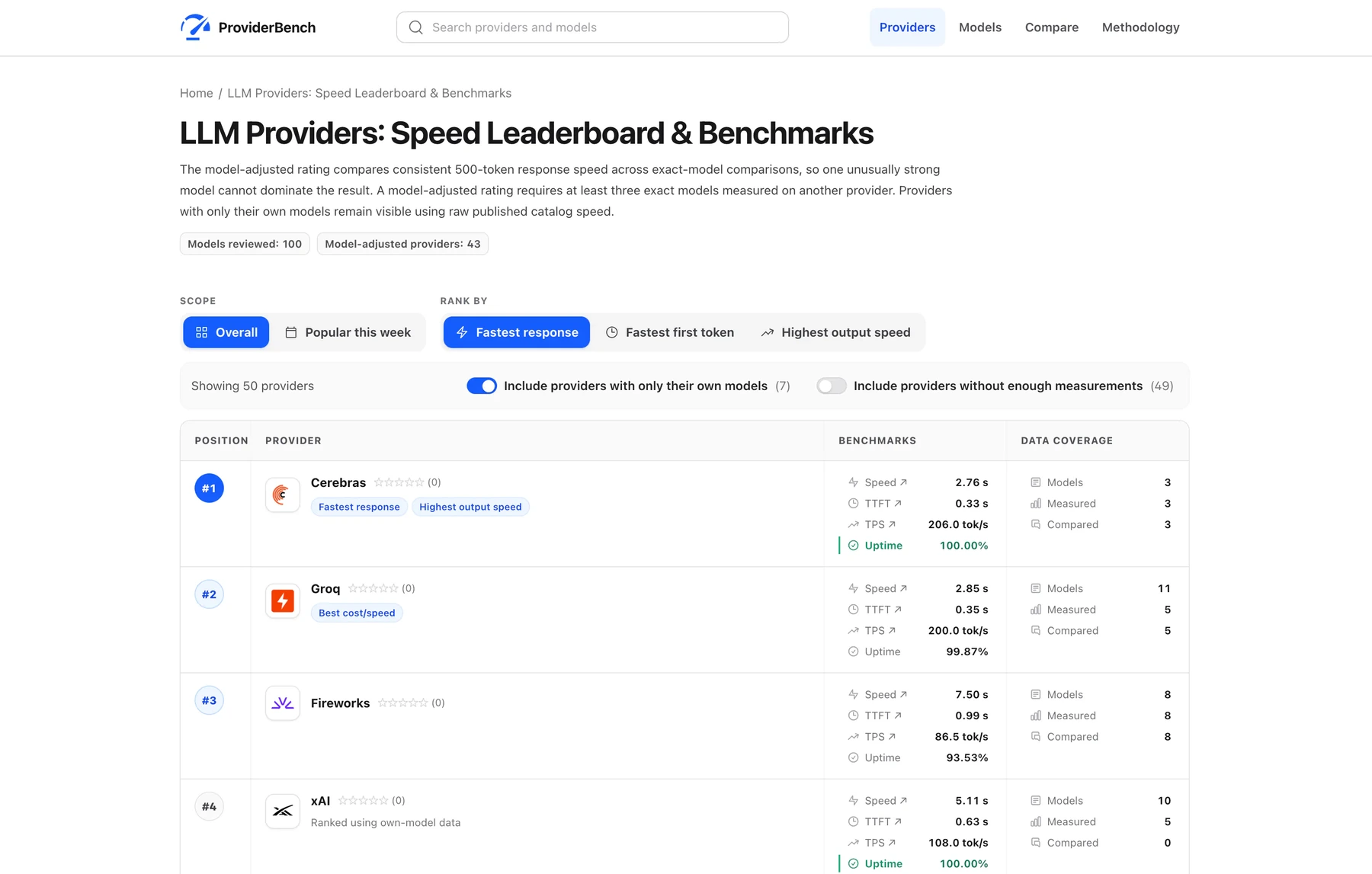The width and height of the screenshot is (1372, 874).
Task: Open the Models nav tab
Action: point(980,27)
